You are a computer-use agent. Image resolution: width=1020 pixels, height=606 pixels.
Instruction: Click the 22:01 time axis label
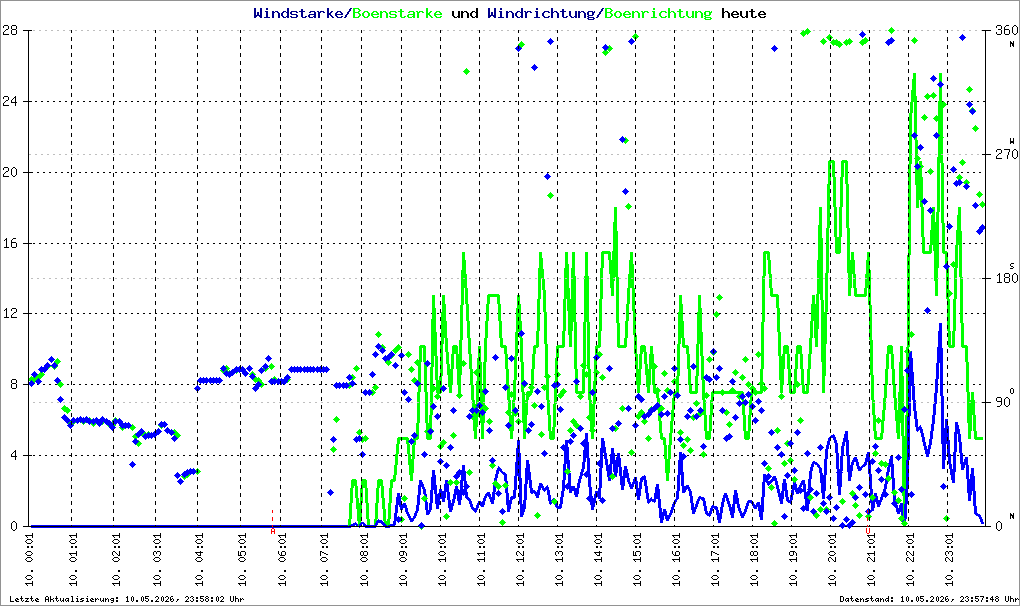coord(910,560)
